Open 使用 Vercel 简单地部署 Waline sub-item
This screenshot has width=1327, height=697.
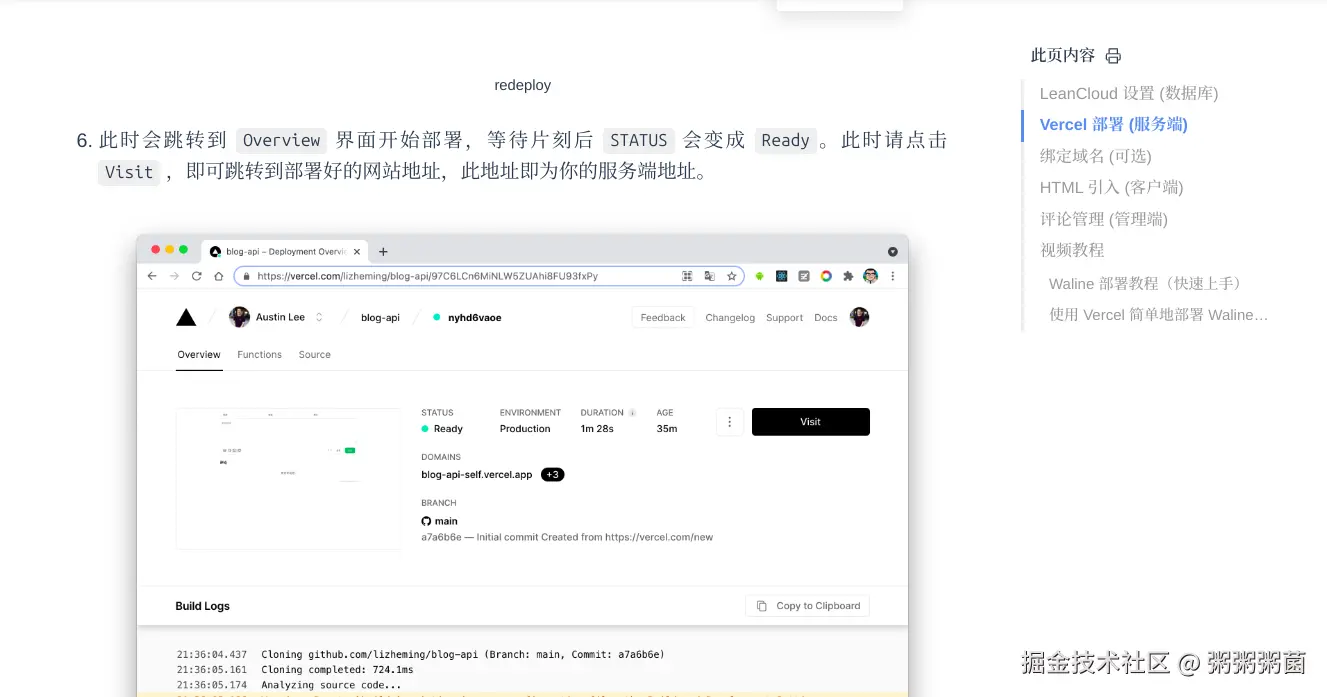point(1158,315)
